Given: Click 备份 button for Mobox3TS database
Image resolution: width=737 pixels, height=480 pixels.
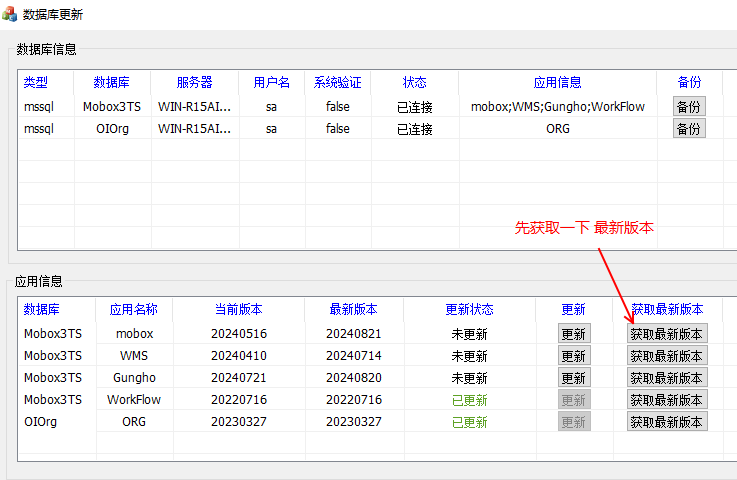Looking at the screenshot, I should (x=688, y=107).
